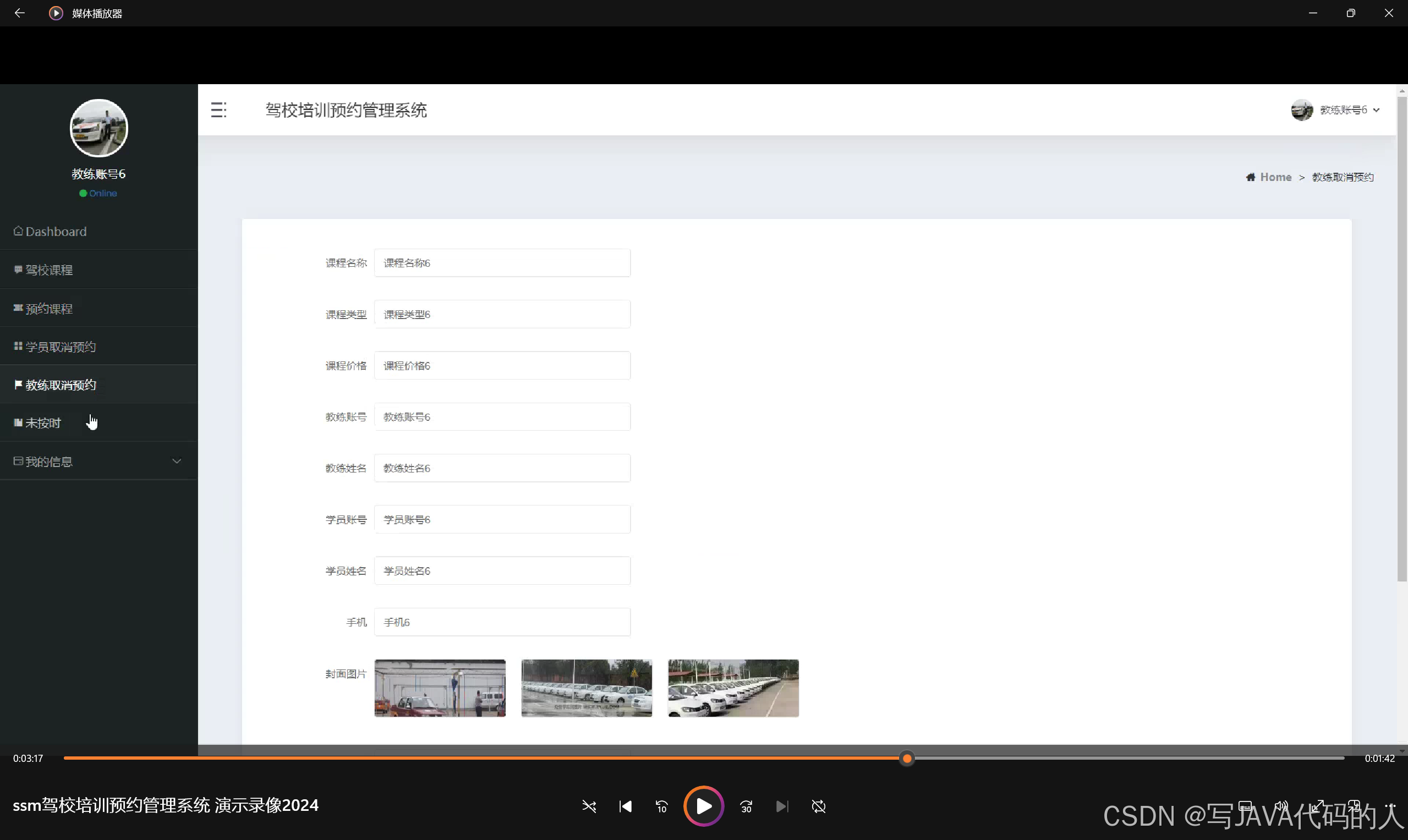Click the Home breadcrumb link

1275,177
